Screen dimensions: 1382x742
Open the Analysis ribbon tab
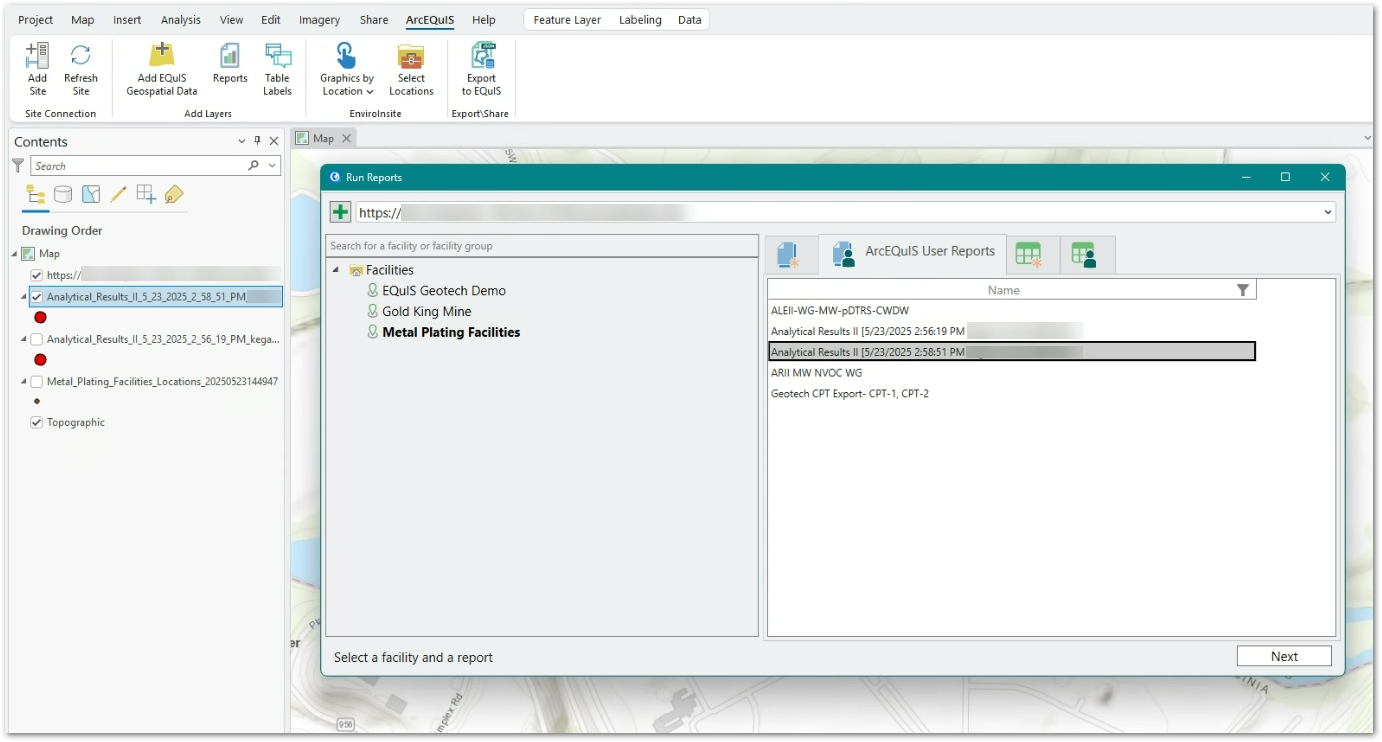tap(180, 20)
